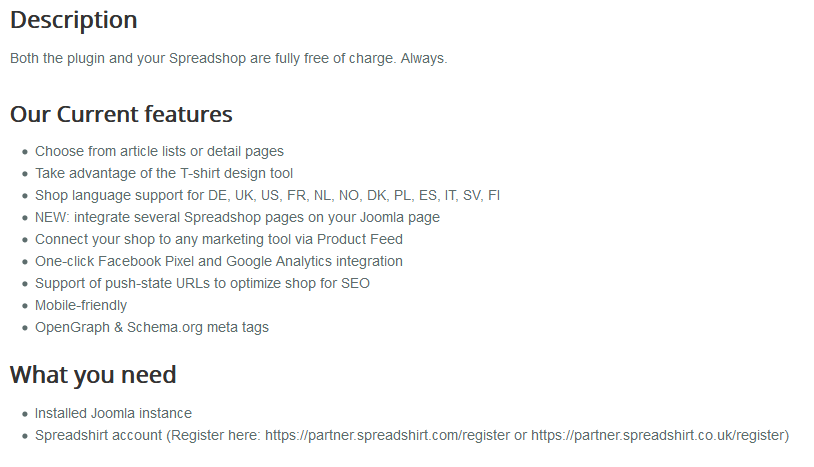Click the Spreadshirt account text

click(x=98, y=435)
